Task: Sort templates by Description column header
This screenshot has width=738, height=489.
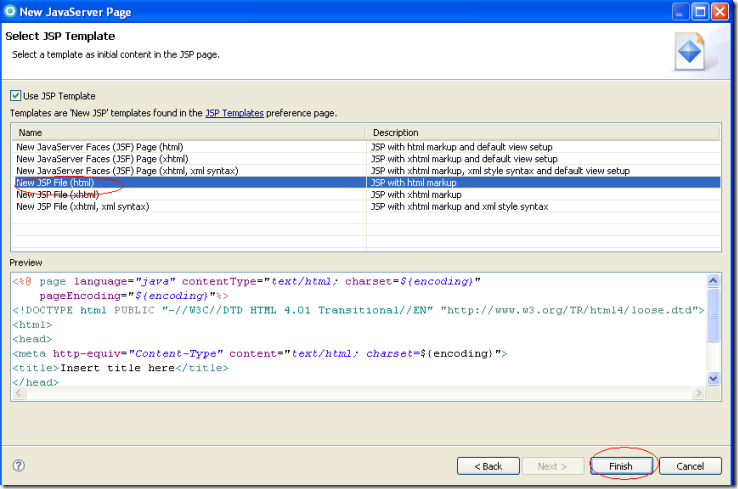Action: click(543, 132)
